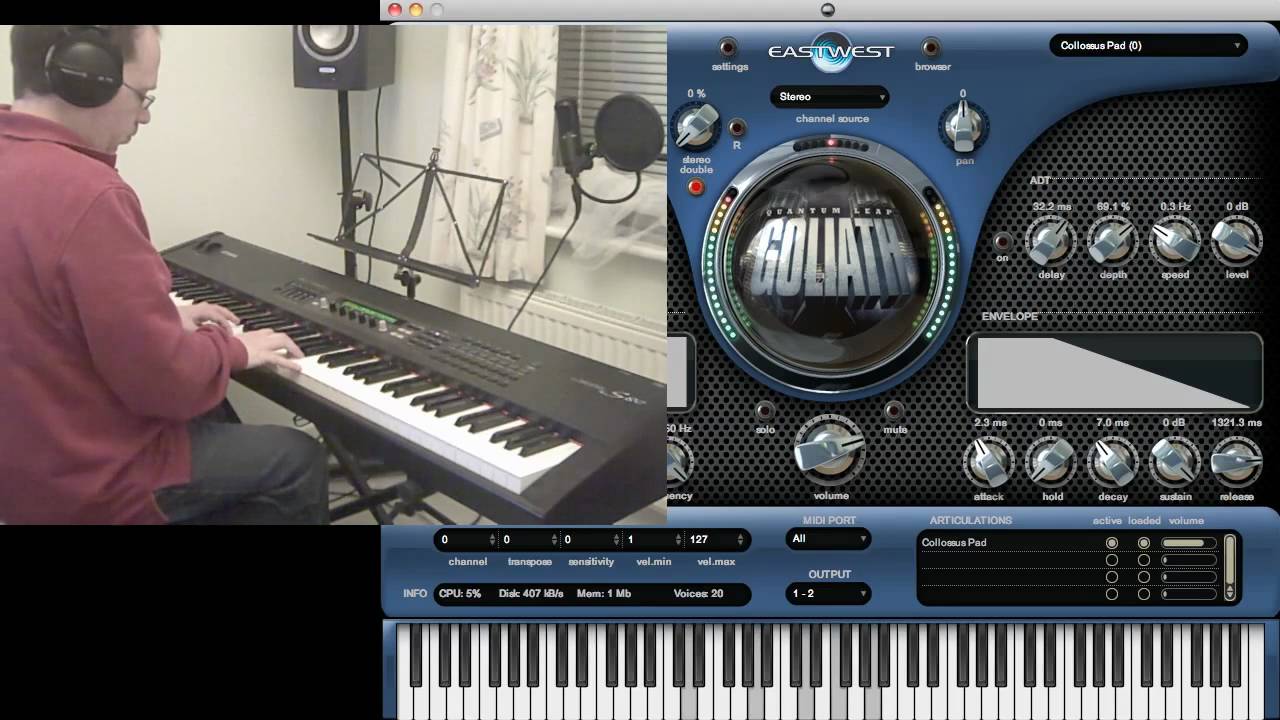Toggle the red stereo double LED button

[696, 187]
